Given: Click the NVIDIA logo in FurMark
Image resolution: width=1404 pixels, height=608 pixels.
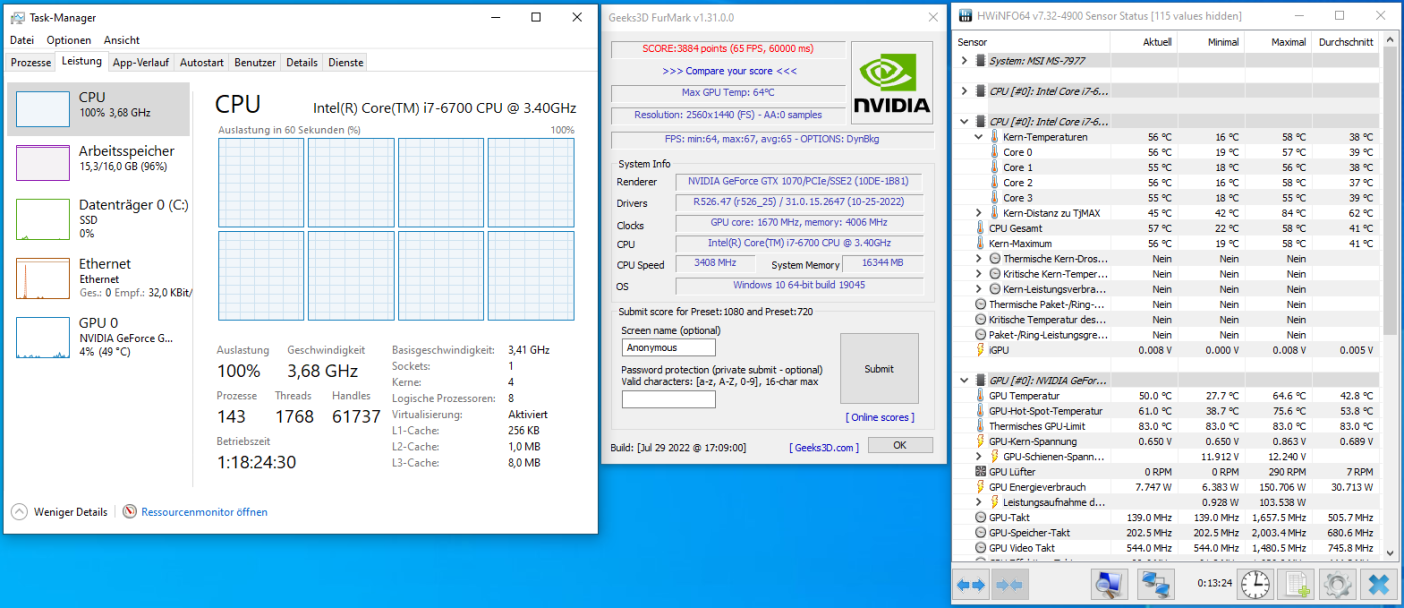Looking at the screenshot, I should point(893,83).
